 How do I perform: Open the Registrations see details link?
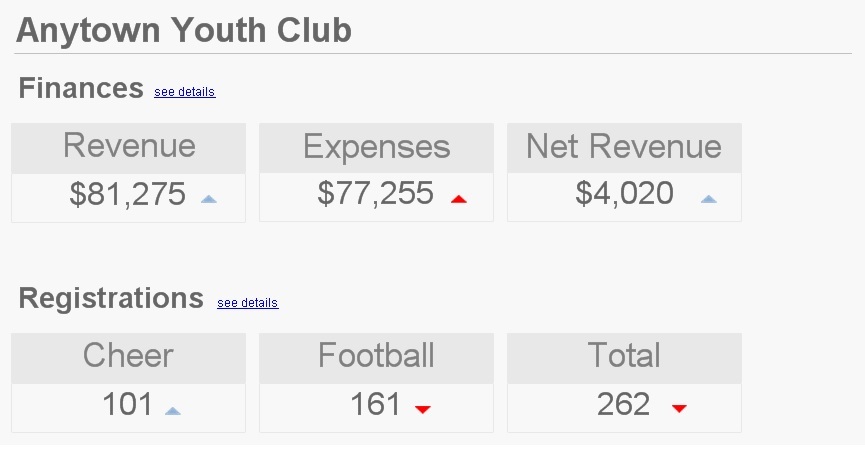pos(247,303)
